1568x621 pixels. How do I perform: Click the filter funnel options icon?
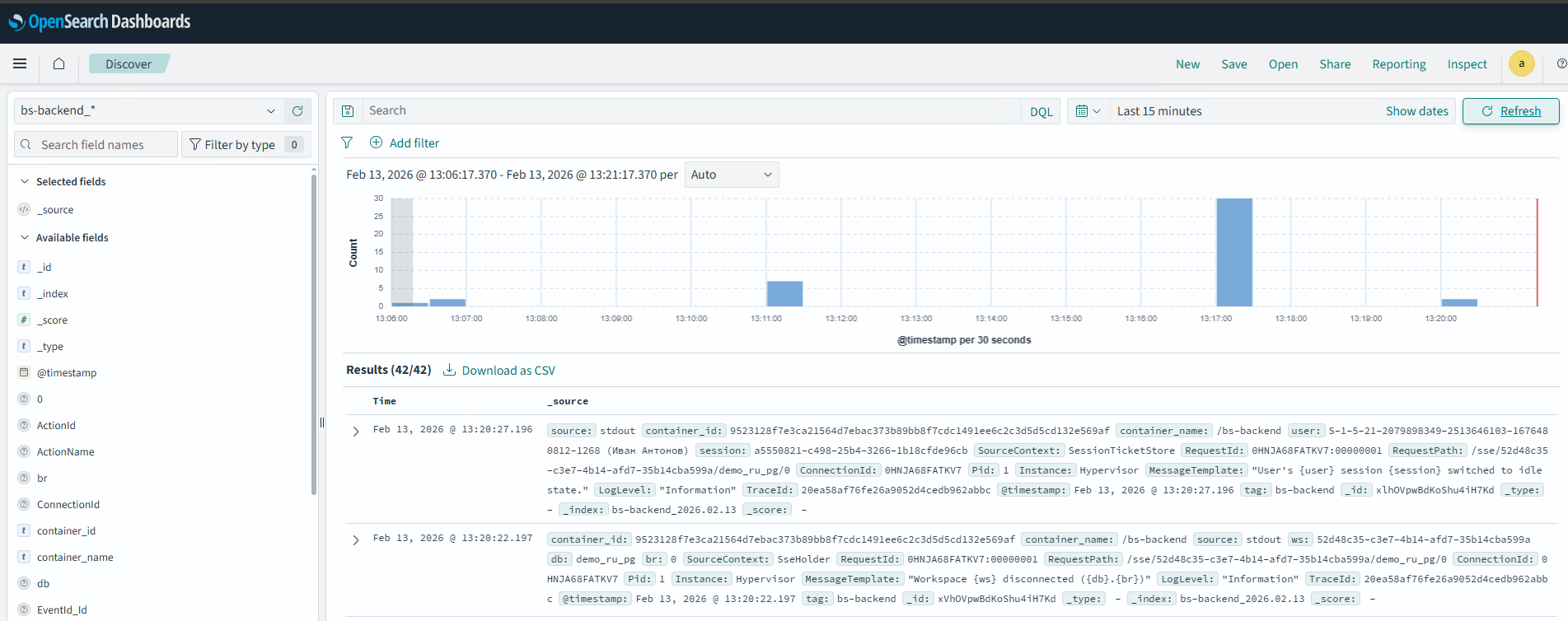click(347, 143)
